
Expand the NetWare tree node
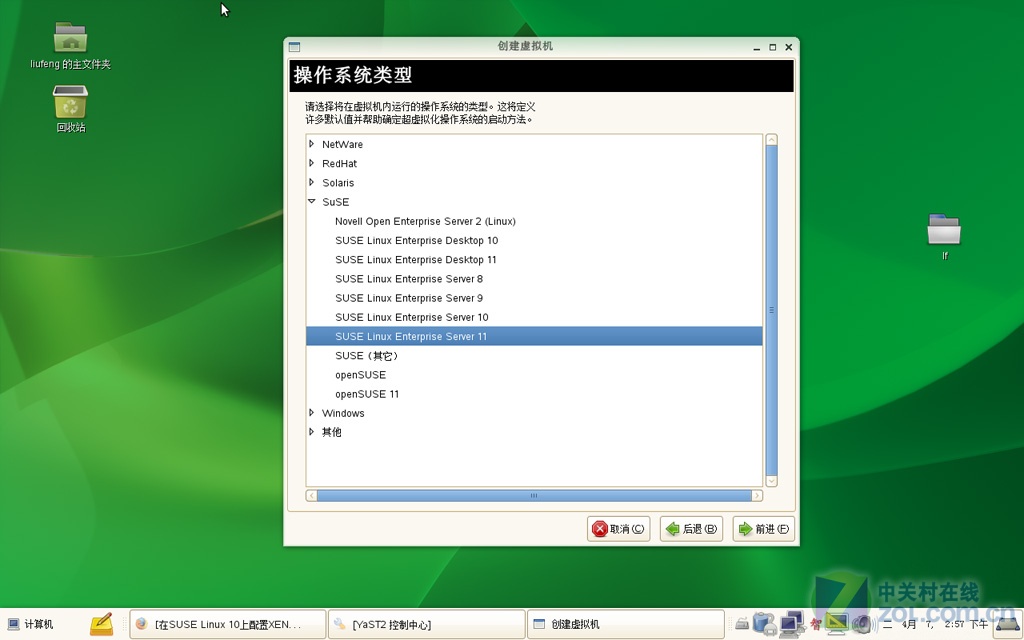tap(312, 144)
